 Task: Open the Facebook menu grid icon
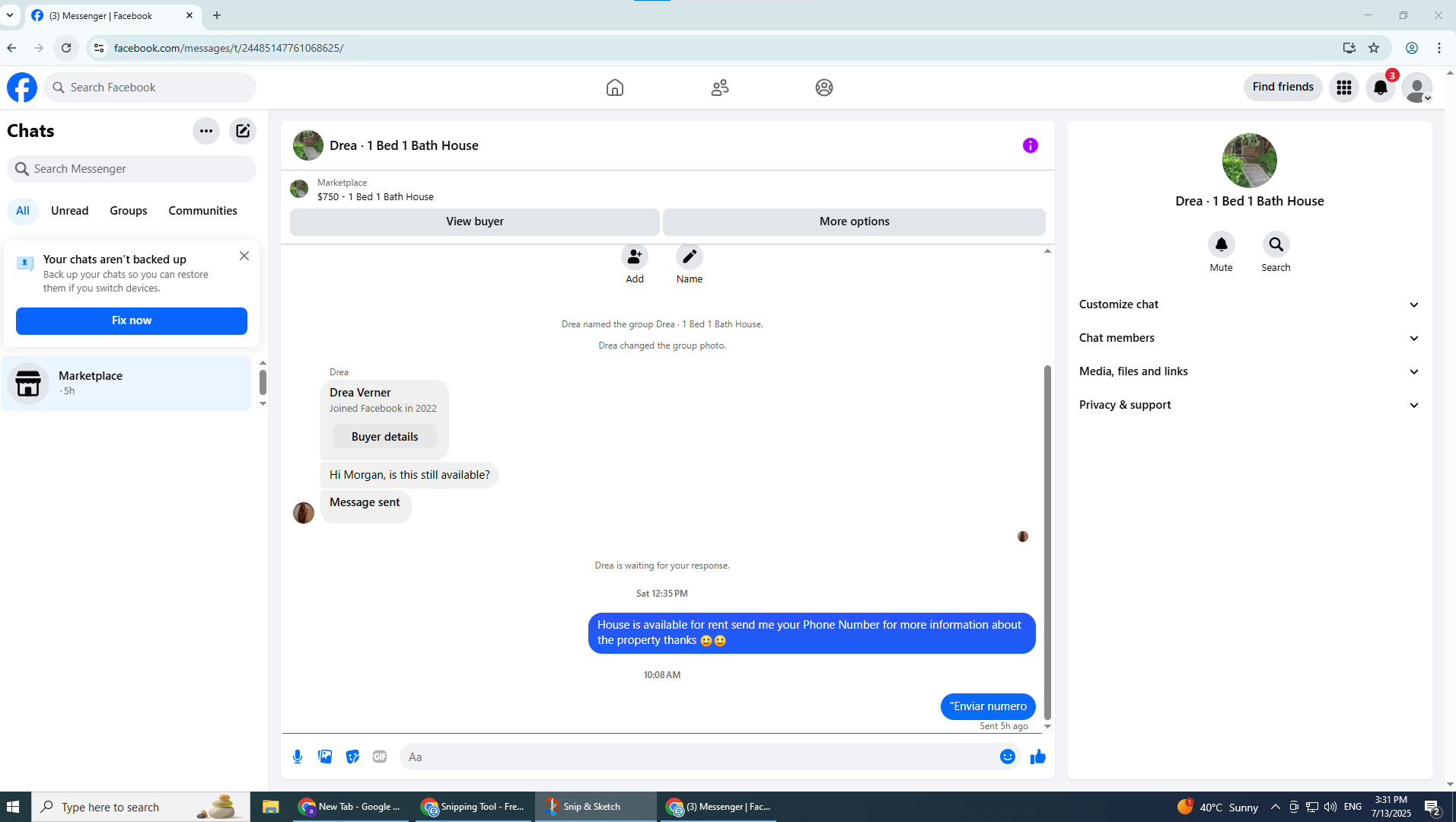click(1344, 88)
